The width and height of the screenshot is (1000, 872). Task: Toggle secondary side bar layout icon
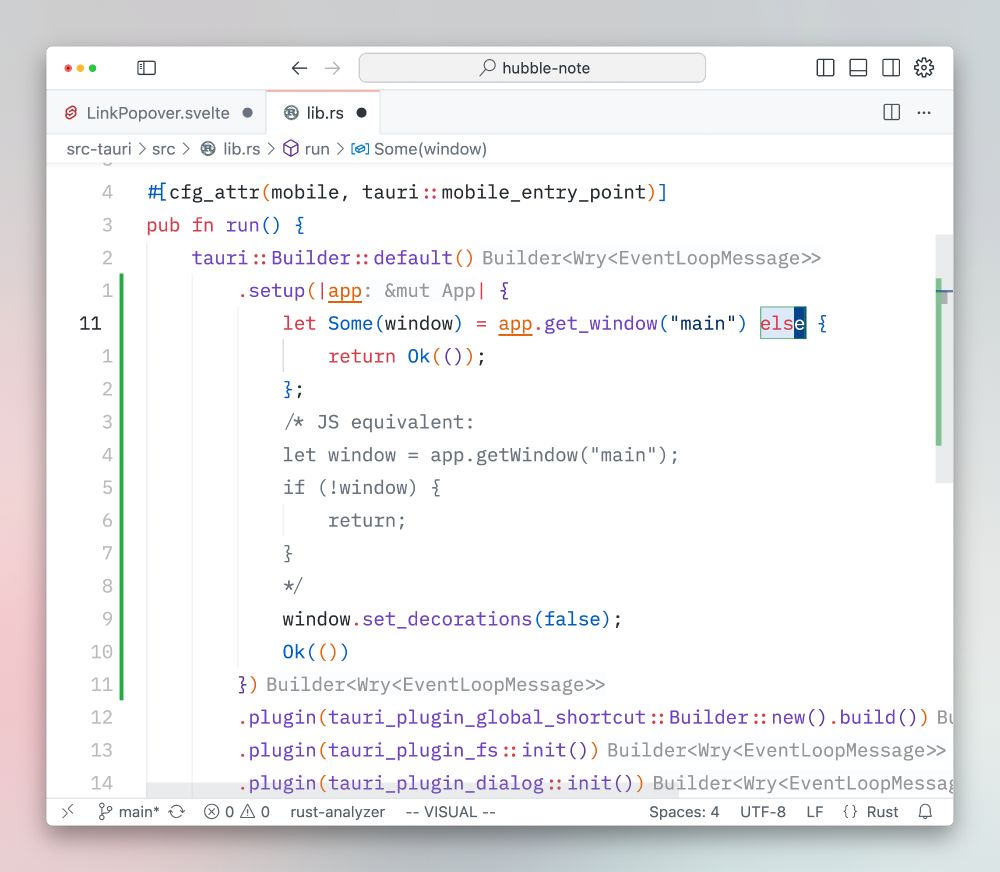coord(891,68)
